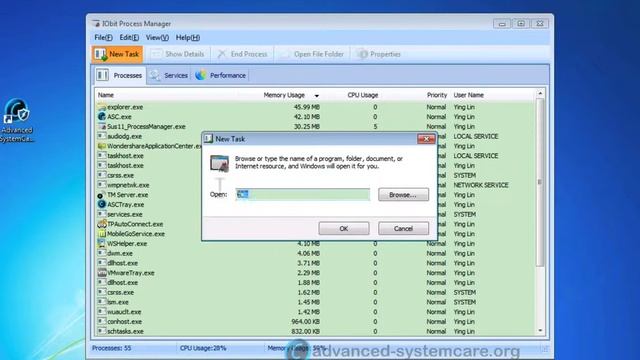This screenshot has height=360, width=640.
Task: Click the Priority column header
Action: pyautogui.click(x=437, y=95)
